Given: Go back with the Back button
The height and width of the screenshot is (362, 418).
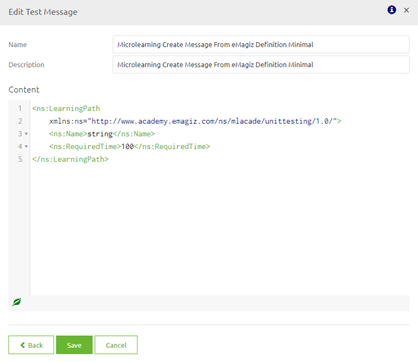Looking at the screenshot, I should pos(31,345).
